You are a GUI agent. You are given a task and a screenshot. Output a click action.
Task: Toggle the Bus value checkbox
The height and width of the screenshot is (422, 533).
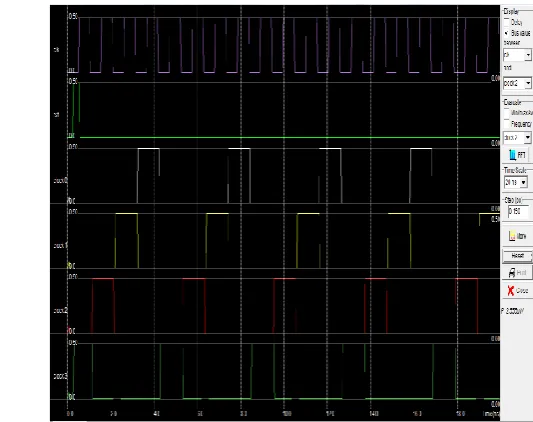[x=506, y=33]
